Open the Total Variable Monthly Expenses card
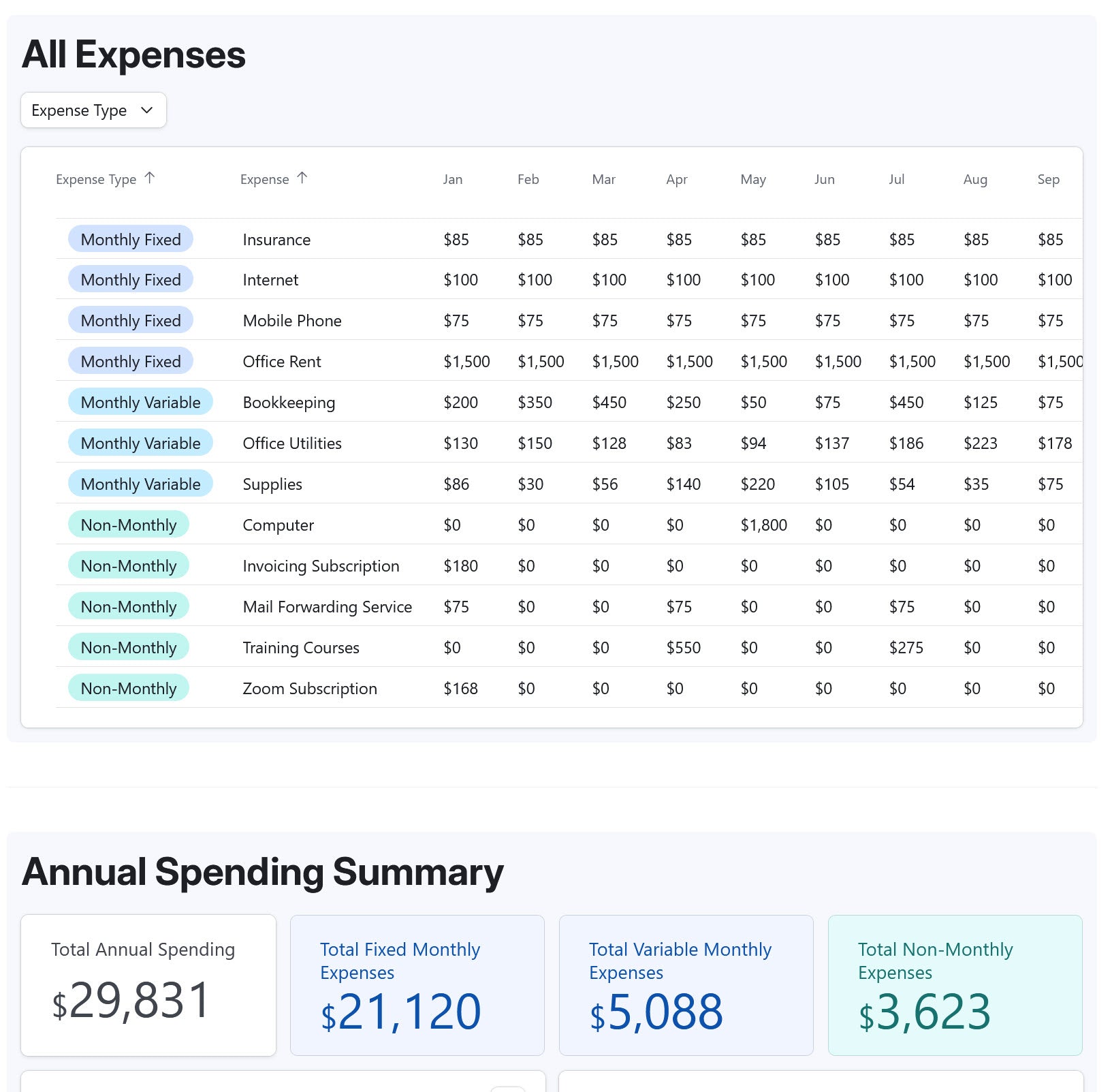This screenshot has width=1112, height=1092. pos(686,985)
